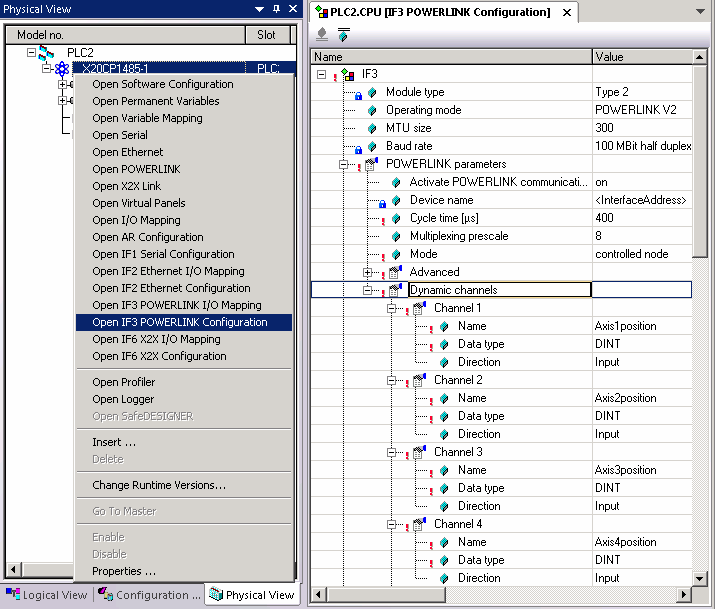Click Physical View left scroll arrow
Screen dimensions: 715x609
coord(13,569)
